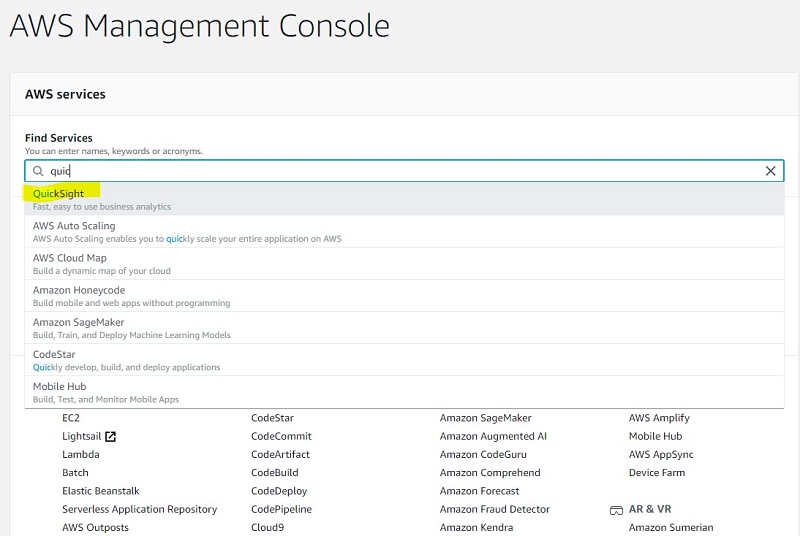The width and height of the screenshot is (800, 536).
Task: Go to Lambda service
Action: [81, 454]
